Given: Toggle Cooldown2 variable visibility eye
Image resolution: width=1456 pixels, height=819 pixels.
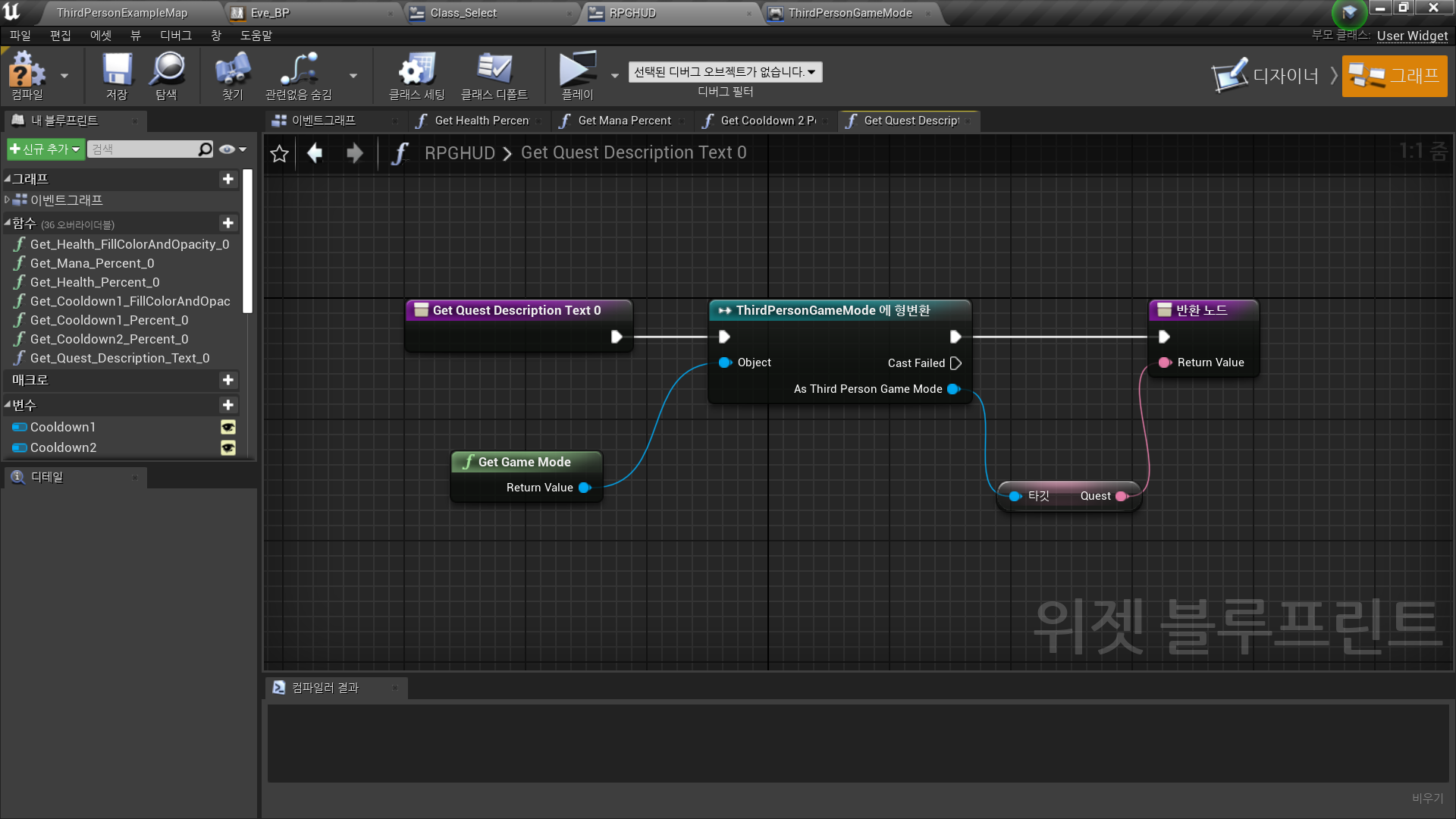Looking at the screenshot, I should (230, 448).
